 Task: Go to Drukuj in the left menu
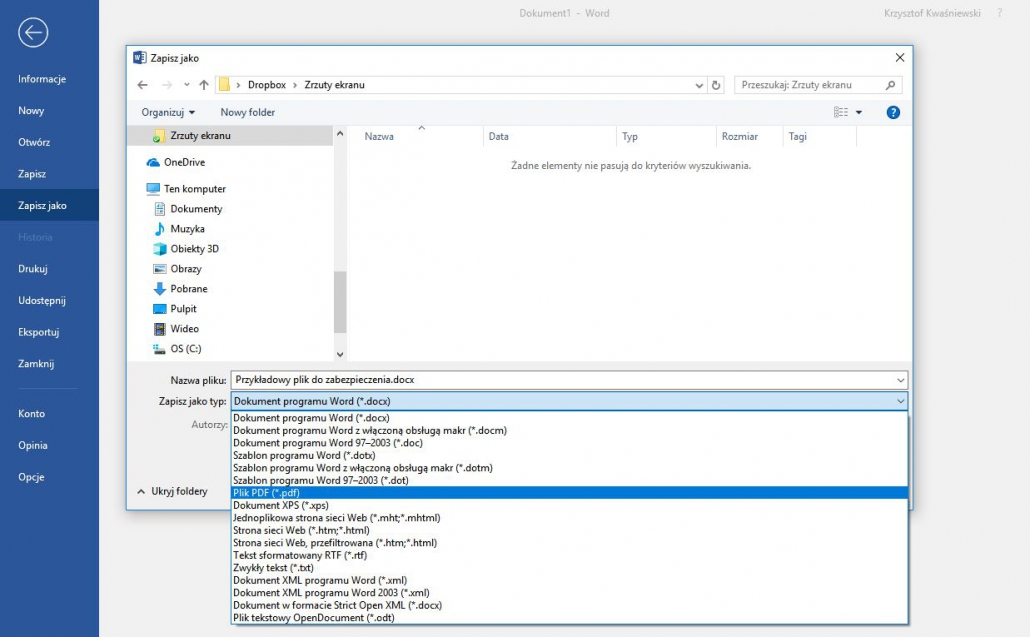[x=33, y=269]
